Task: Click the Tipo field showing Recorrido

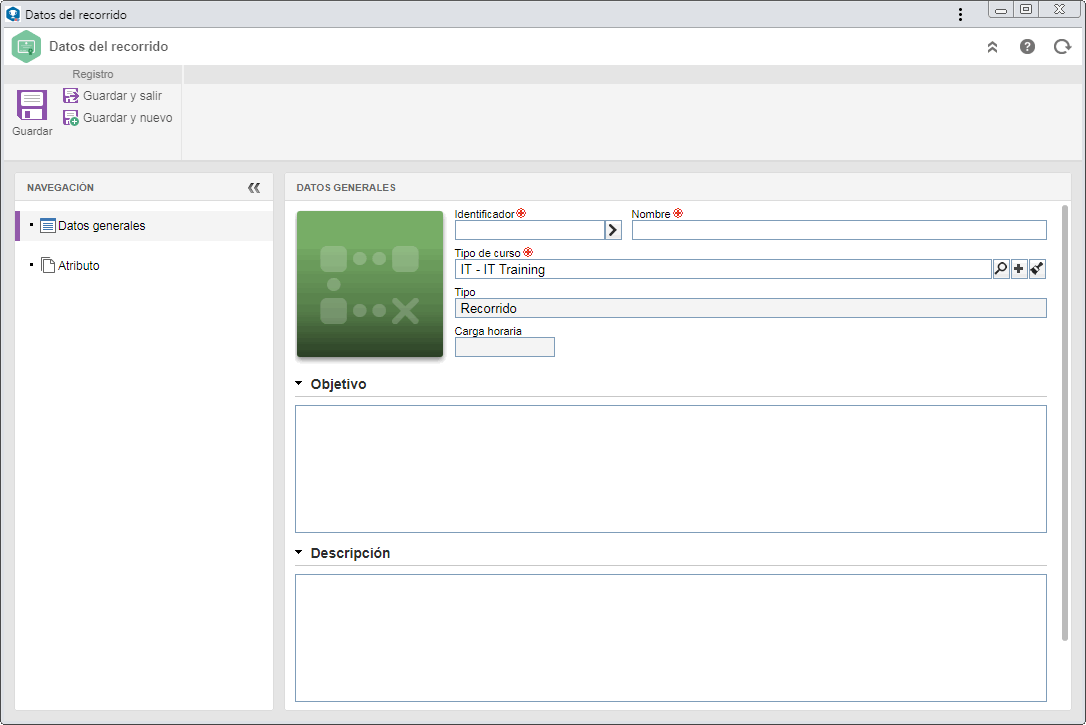Action: click(751, 308)
